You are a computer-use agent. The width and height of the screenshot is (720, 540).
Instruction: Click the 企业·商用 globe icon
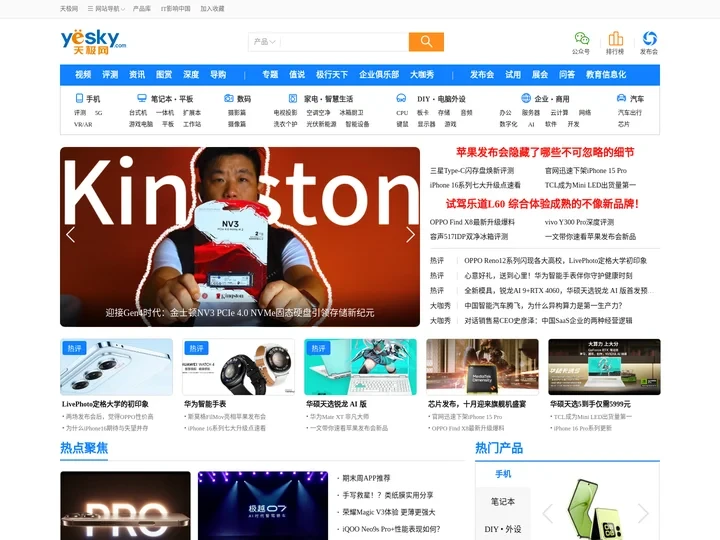coord(526,98)
